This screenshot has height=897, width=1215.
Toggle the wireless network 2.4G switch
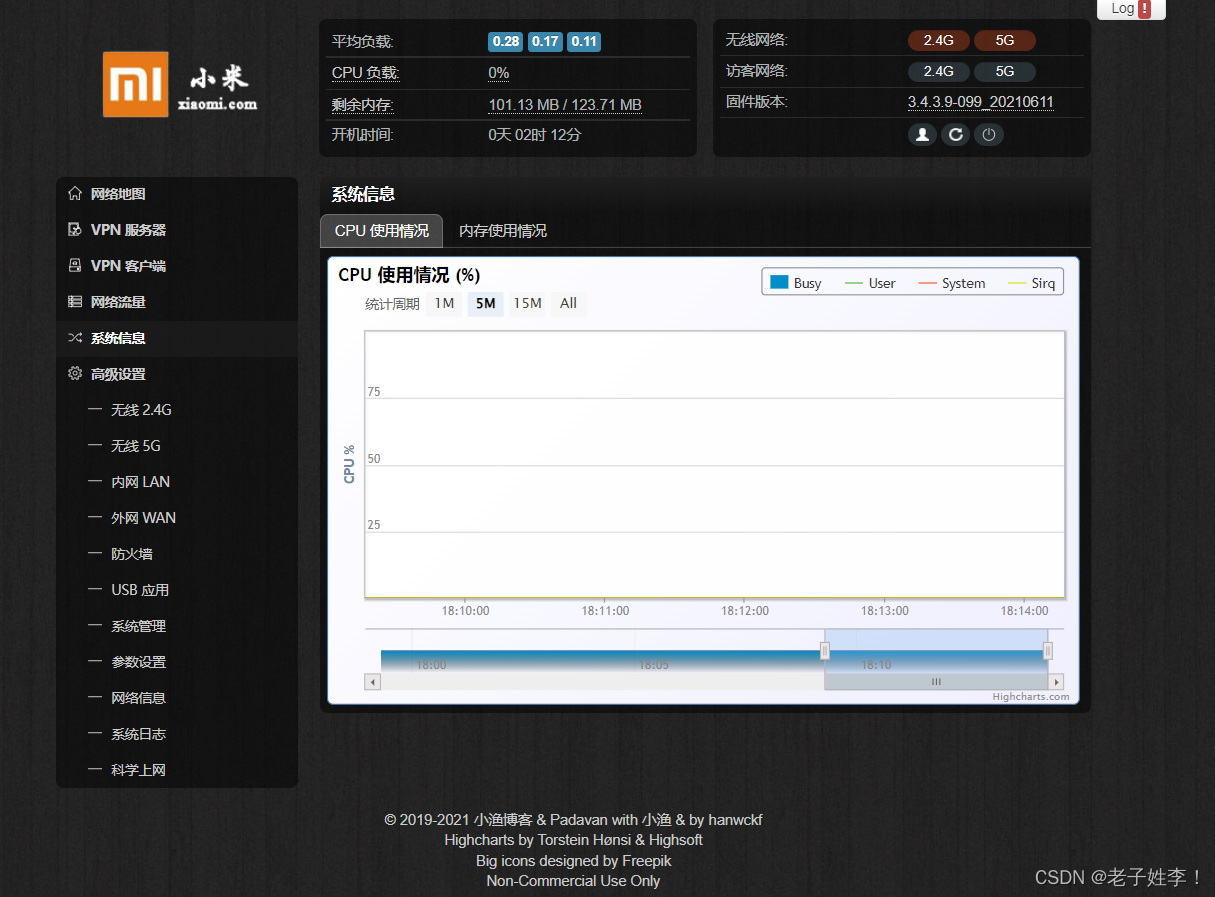[938, 41]
